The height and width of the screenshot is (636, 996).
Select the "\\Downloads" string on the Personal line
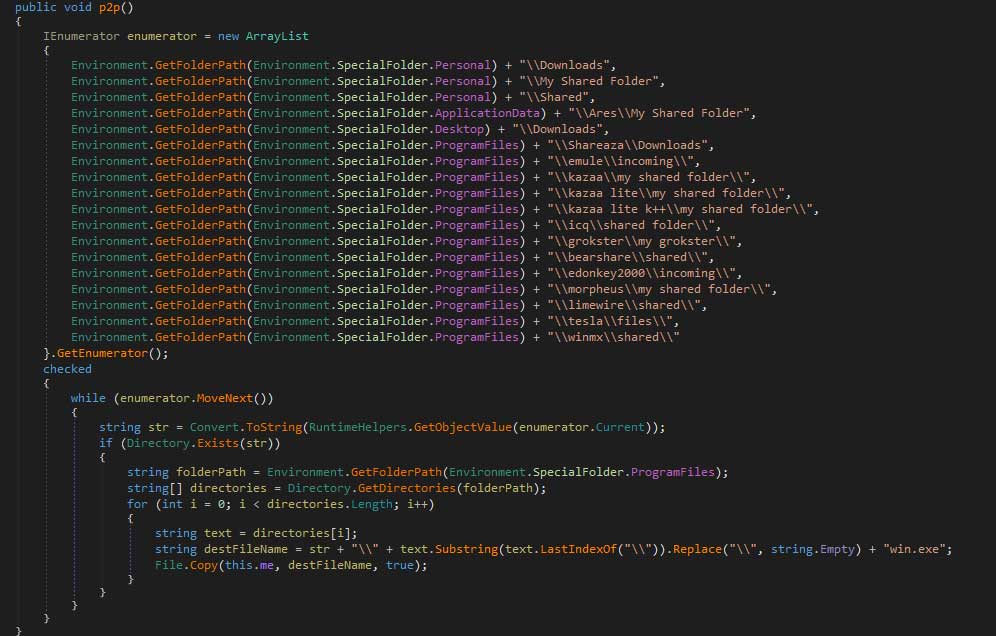(565, 65)
